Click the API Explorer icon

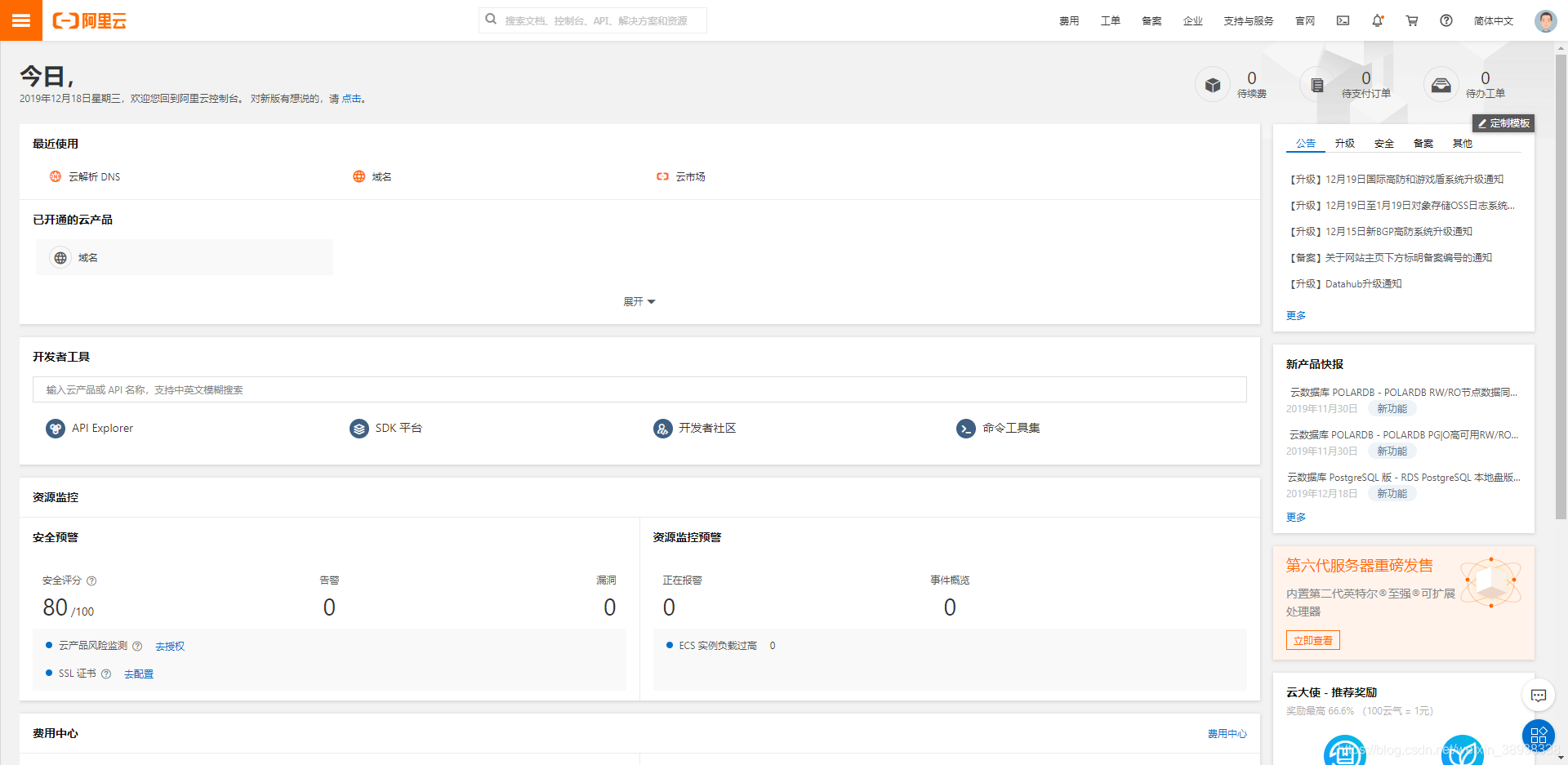[x=56, y=428]
